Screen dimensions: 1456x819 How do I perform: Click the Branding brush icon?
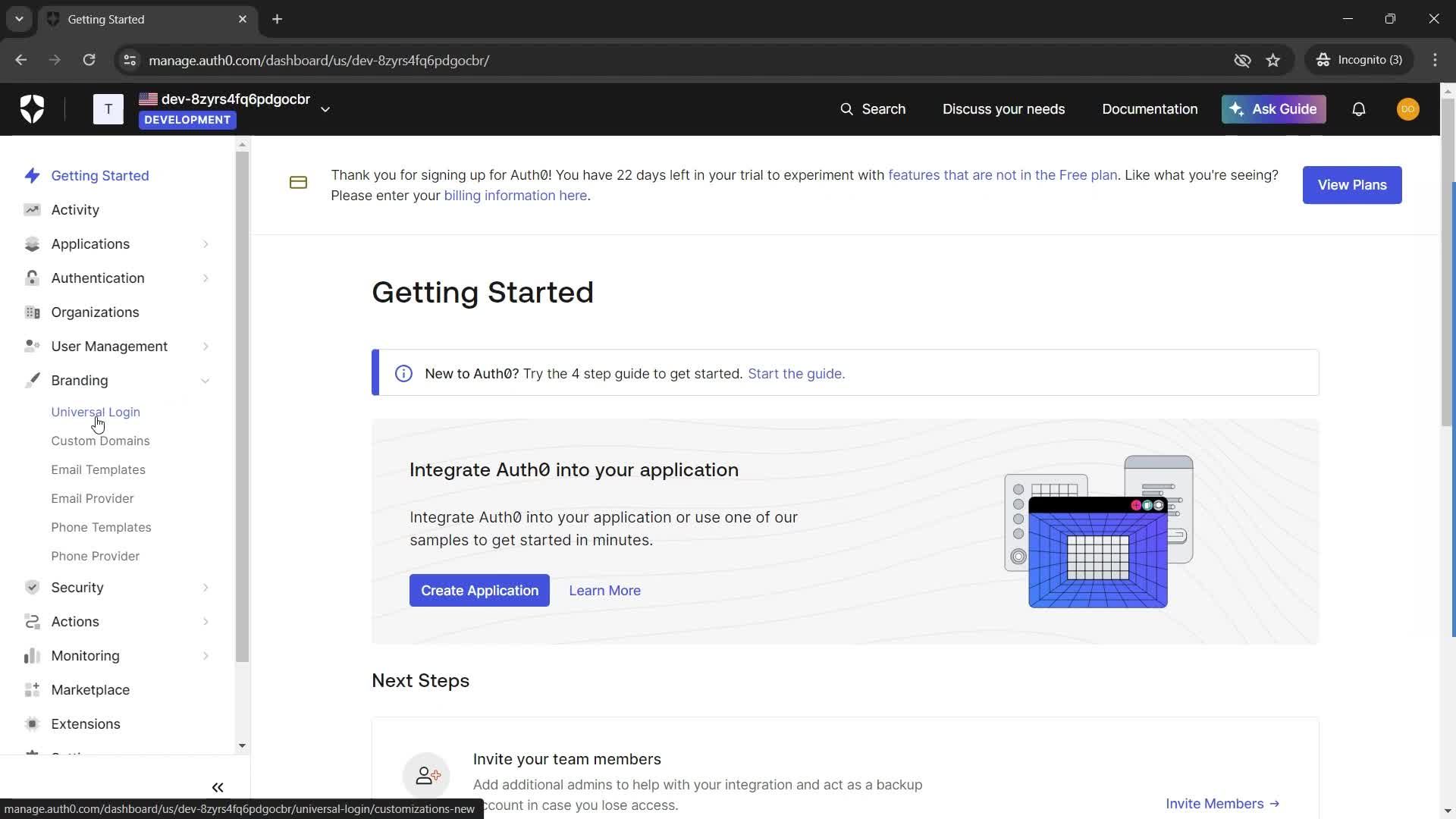coord(32,381)
